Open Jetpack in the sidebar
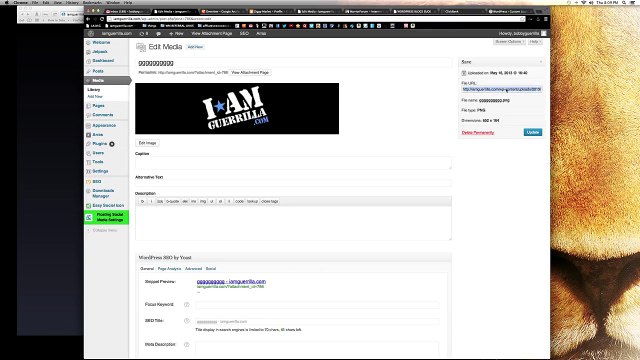 pos(100,51)
